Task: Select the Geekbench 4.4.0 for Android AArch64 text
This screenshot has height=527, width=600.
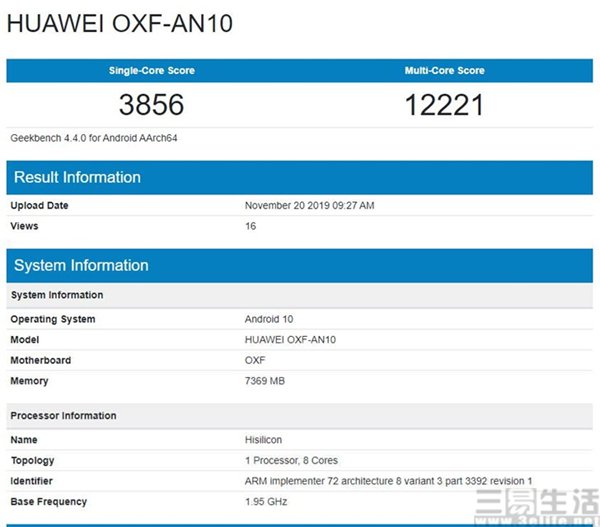Action: tap(94, 138)
